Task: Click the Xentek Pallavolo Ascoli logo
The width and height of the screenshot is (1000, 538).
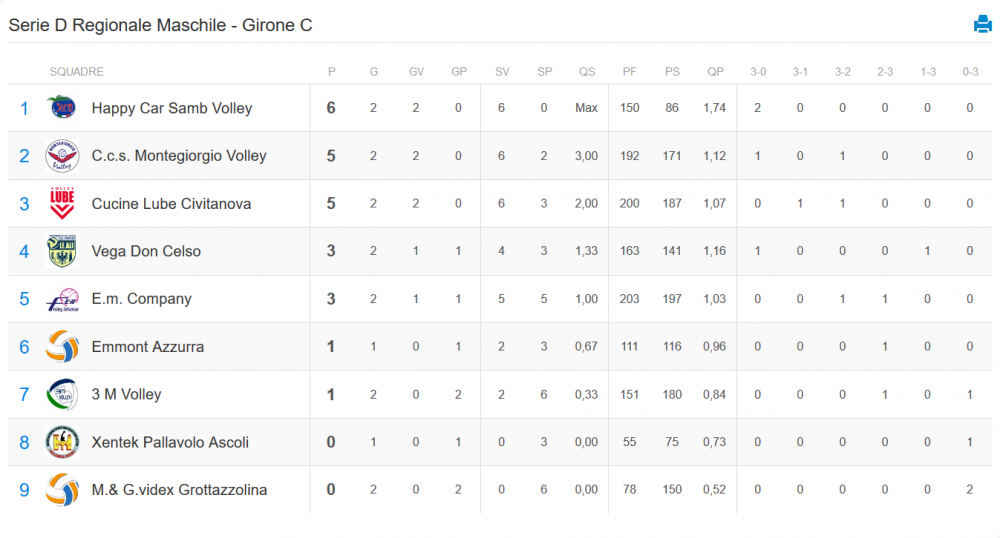Action: click(62, 442)
